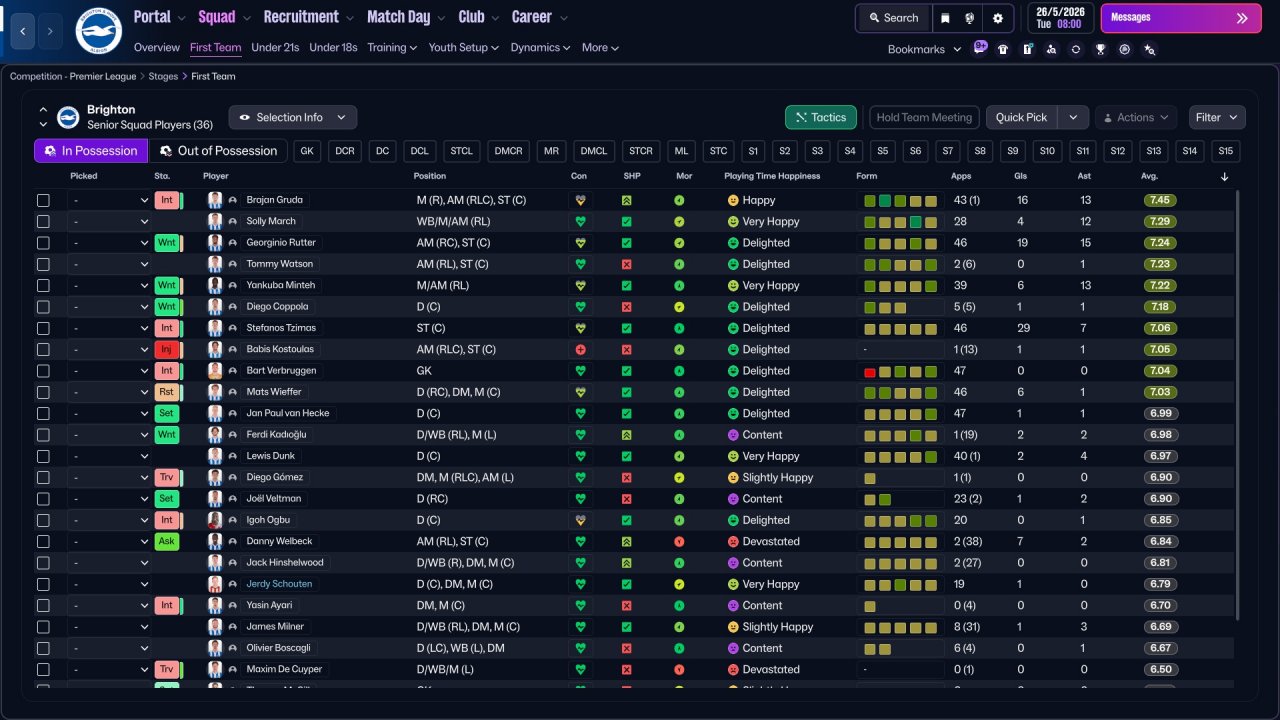Open the Picked dropdown for Georginio Rutter
1280x720 pixels.
[x=109, y=243]
